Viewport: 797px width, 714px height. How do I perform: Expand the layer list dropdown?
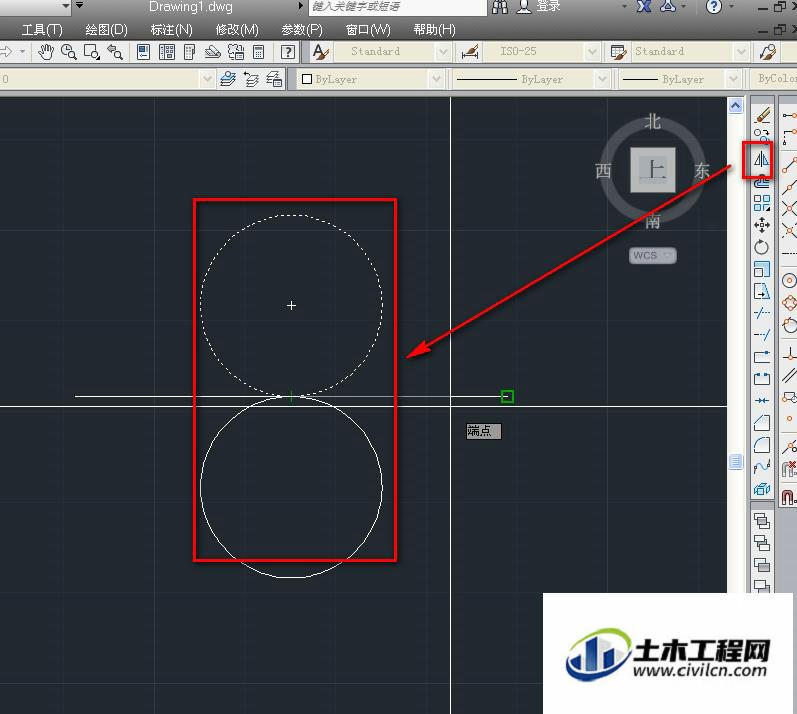click(206, 79)
